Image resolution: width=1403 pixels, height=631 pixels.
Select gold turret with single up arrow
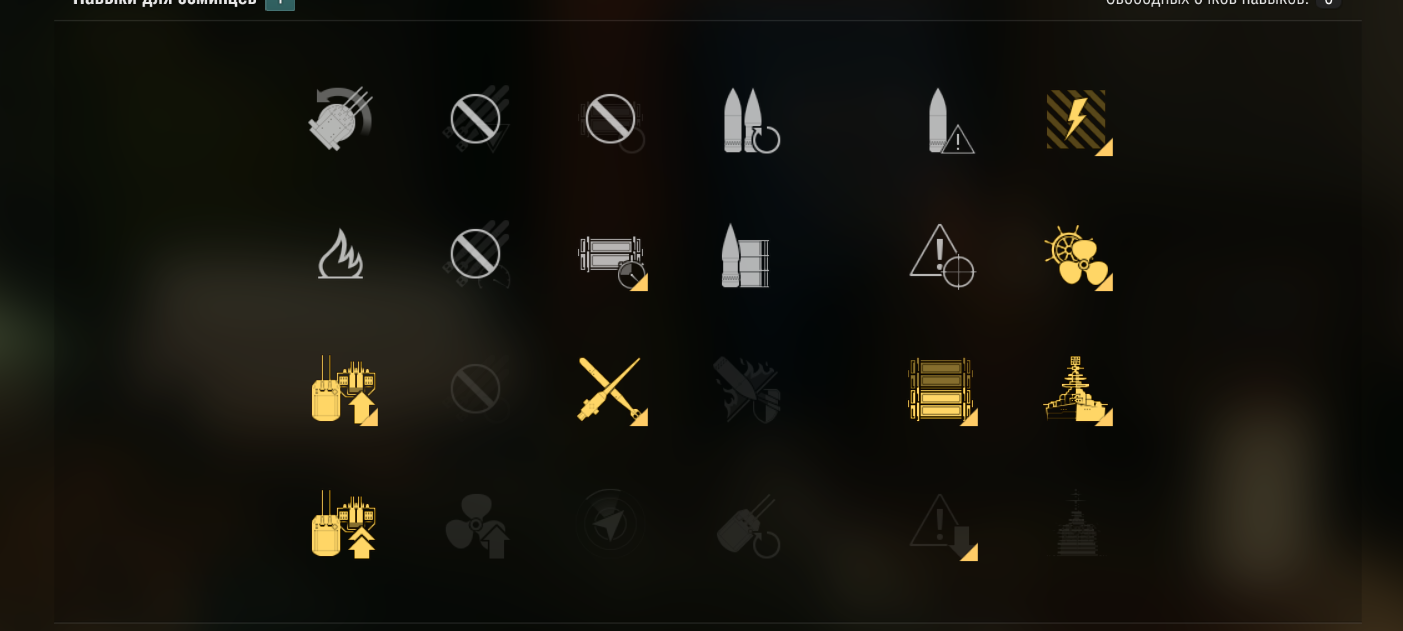pos(343,389)
